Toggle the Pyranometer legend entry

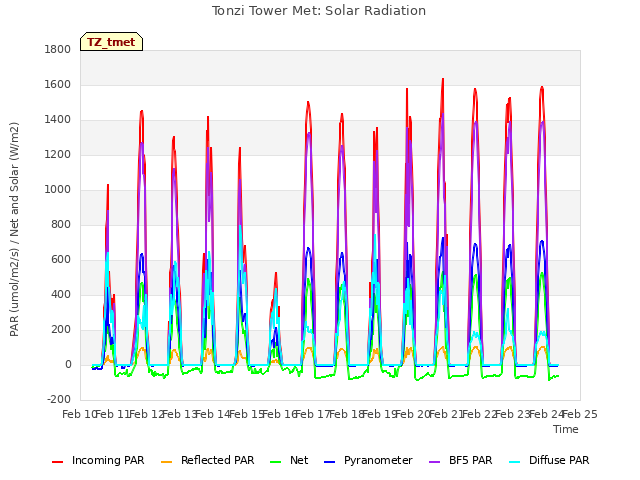click(x=368, y=460)
